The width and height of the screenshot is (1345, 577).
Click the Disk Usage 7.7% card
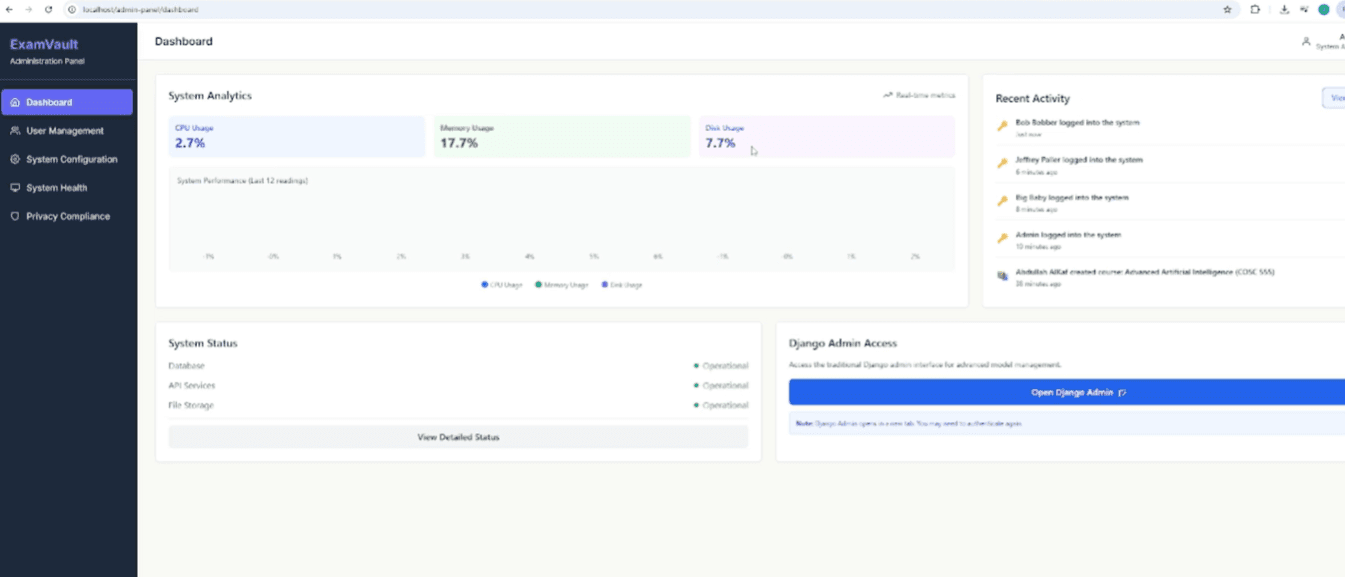click(x=827, y=136)
